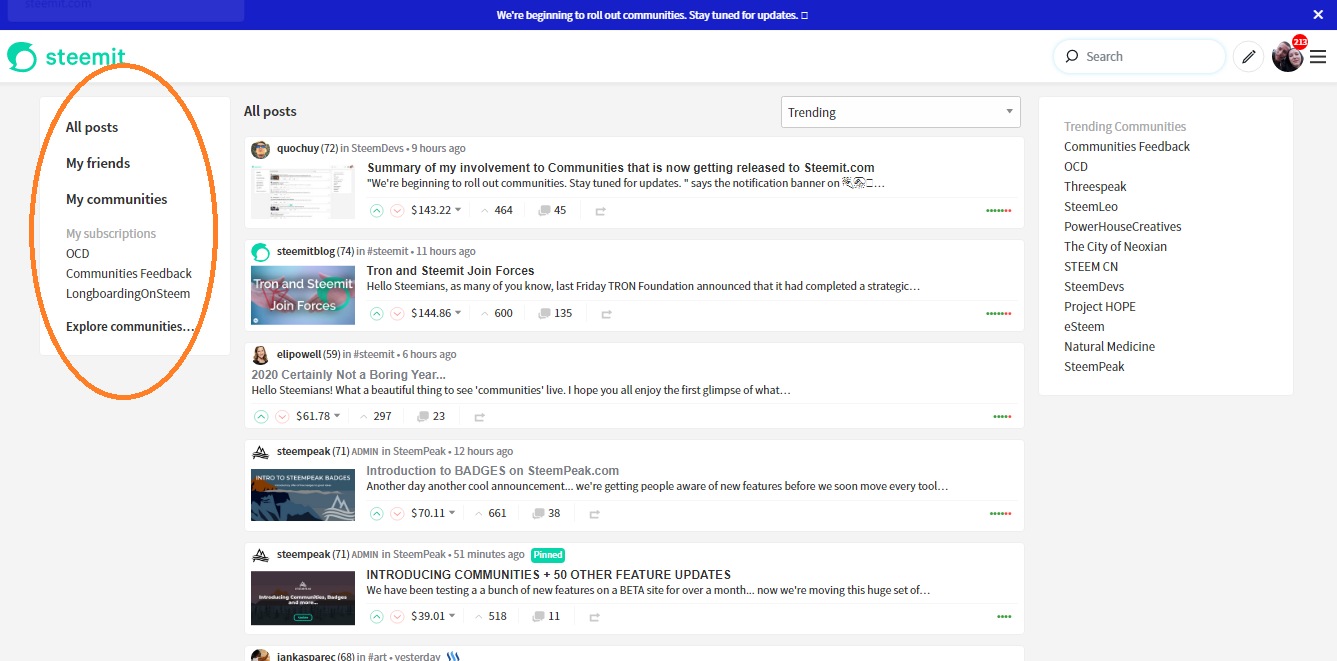Screen dimensions: 1337x661
Task: Downvote elipowell's 2020 post
Action: pyautogui.click(x=282, y=416)
